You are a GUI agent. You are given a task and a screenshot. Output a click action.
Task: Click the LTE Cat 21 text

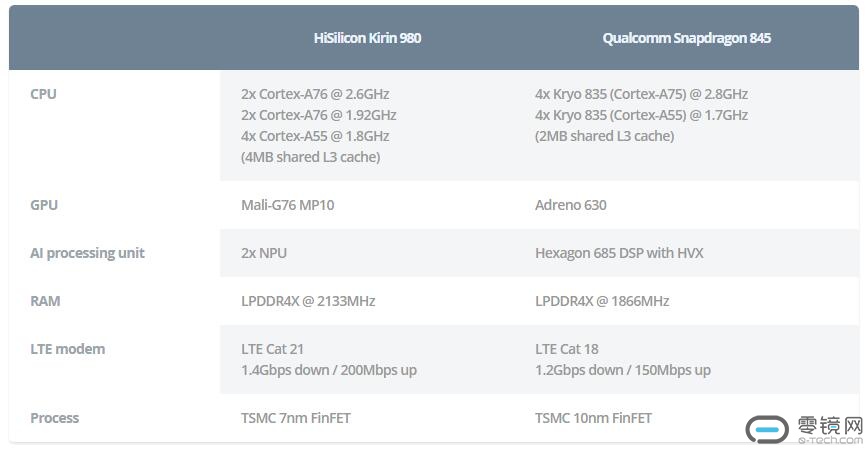click(x=272, y=349)
